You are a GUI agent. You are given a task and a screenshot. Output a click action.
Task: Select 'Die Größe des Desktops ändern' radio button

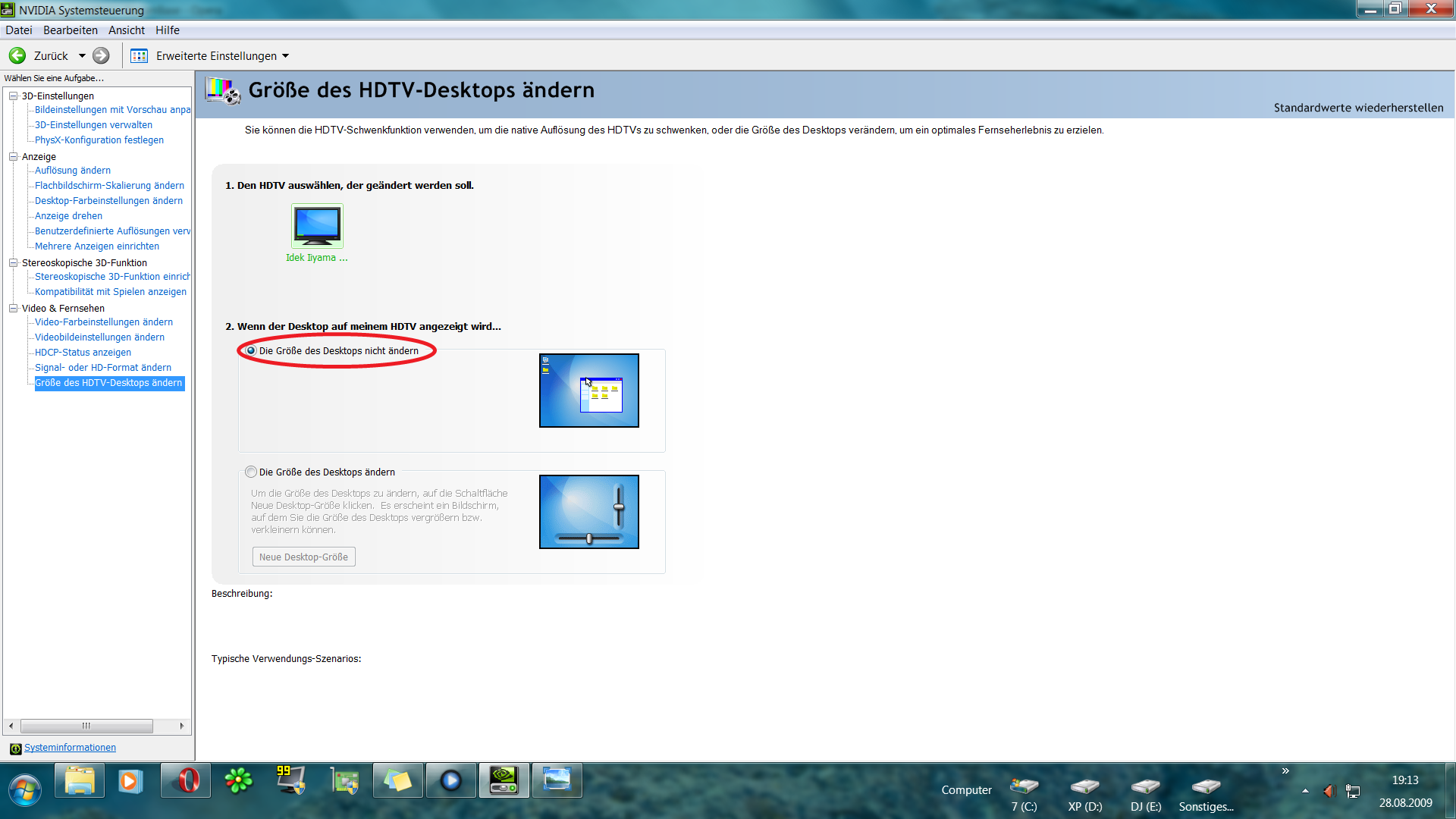pos(251,472)
